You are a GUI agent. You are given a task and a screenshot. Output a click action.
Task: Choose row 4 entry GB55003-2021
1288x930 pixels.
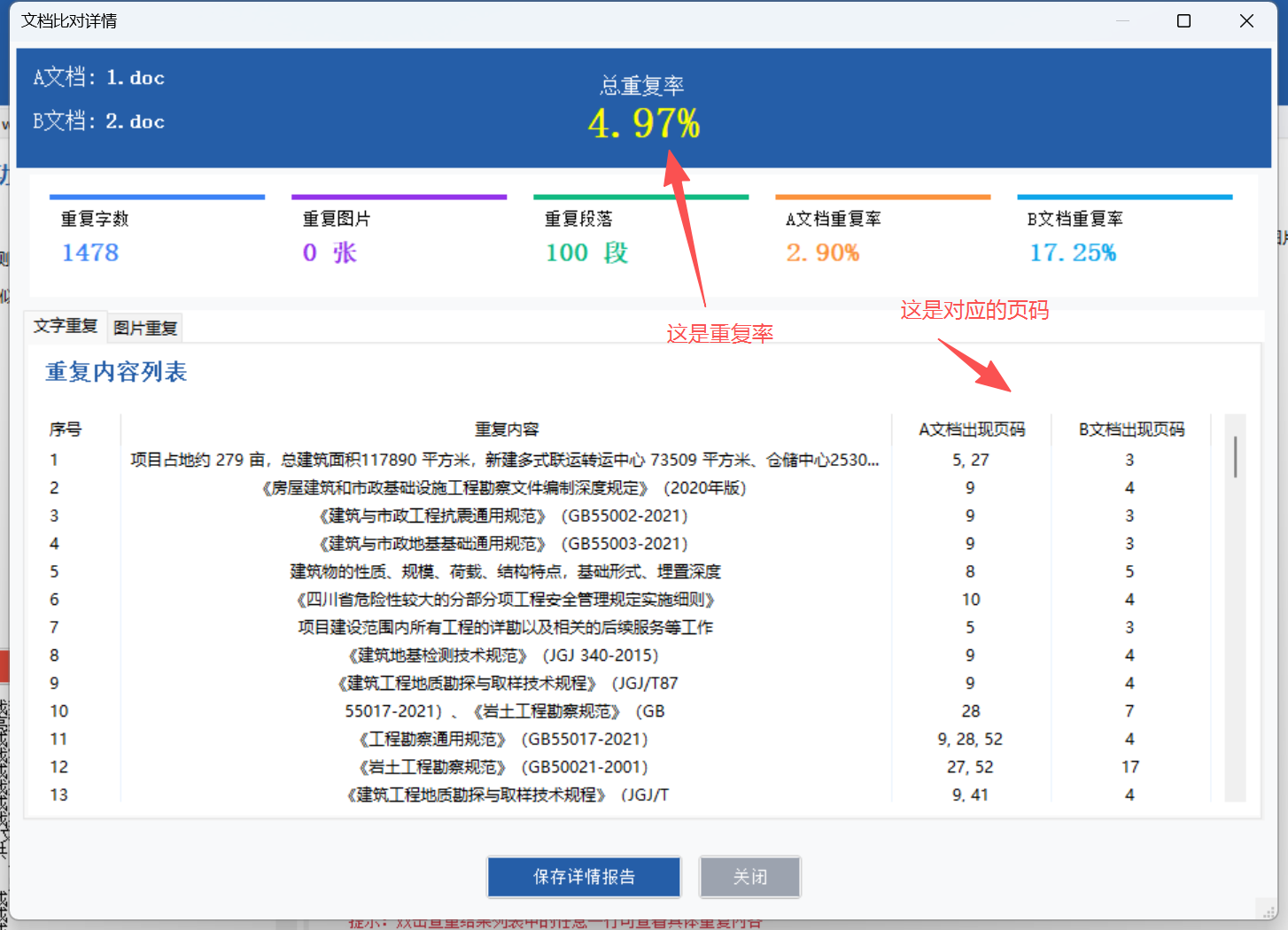[505, 544]
